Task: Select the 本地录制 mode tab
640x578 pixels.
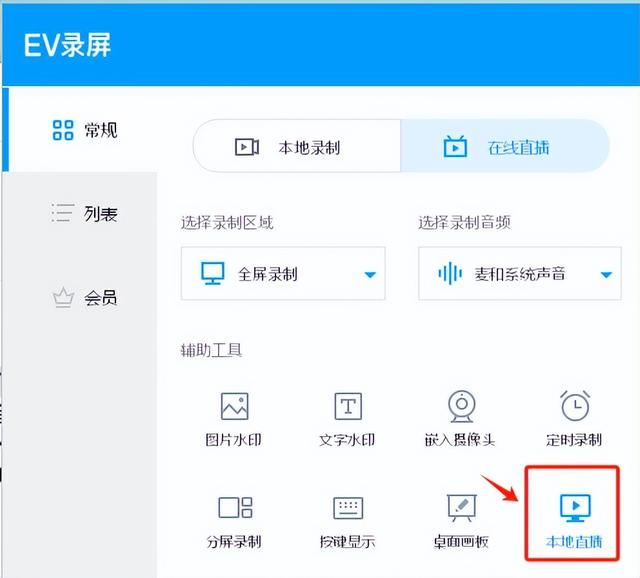Action: 297,147
